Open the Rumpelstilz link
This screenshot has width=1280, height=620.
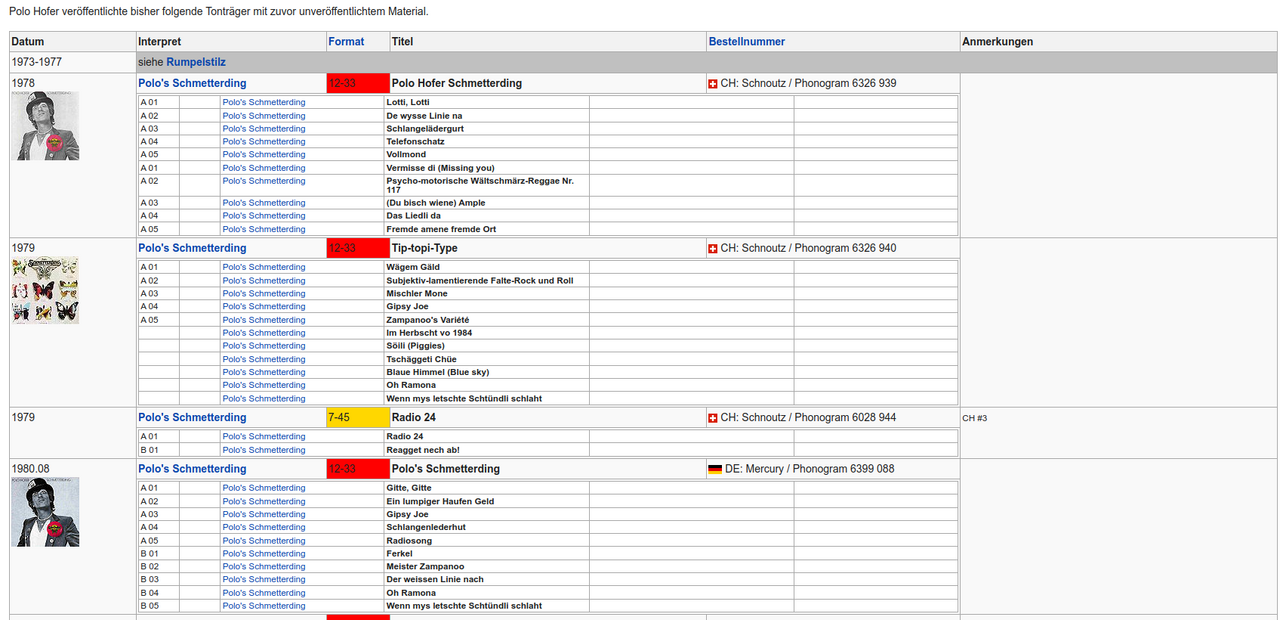(x=196, y=62)
